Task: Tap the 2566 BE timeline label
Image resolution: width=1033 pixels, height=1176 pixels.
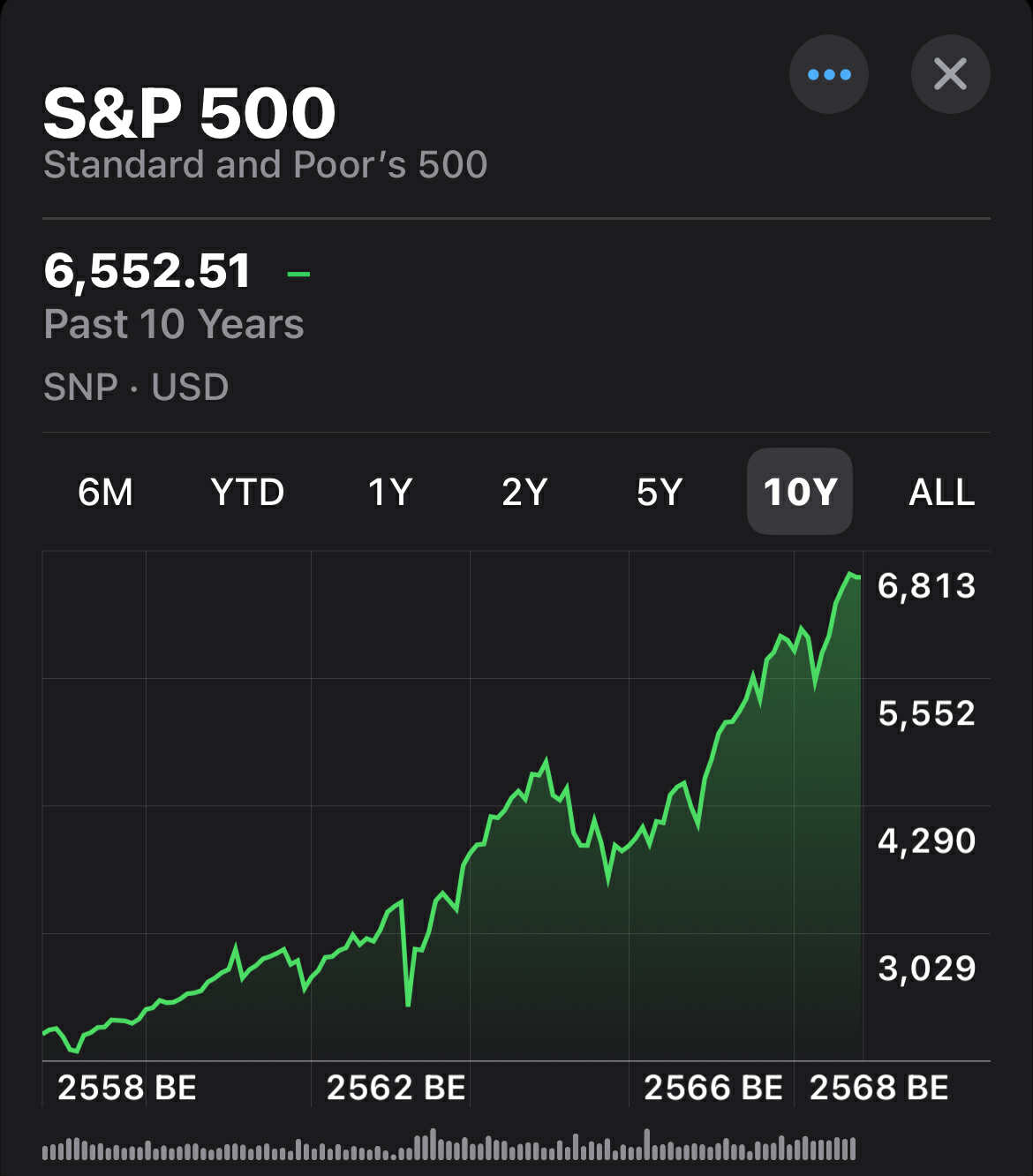Action: (713, 1088)
